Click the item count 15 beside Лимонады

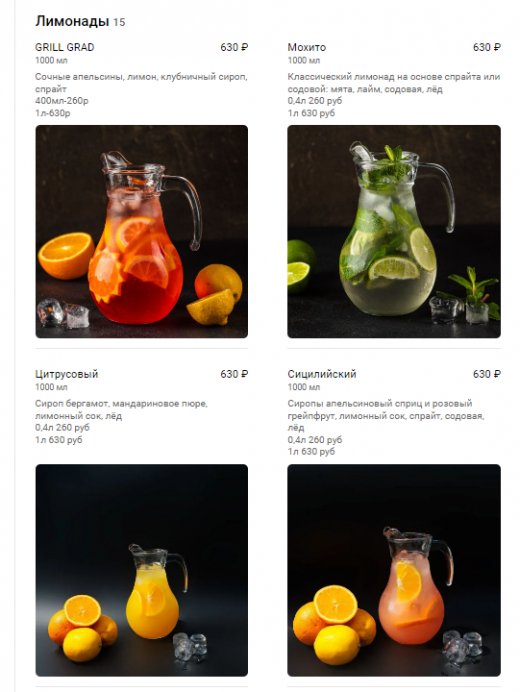coord(119,22)
